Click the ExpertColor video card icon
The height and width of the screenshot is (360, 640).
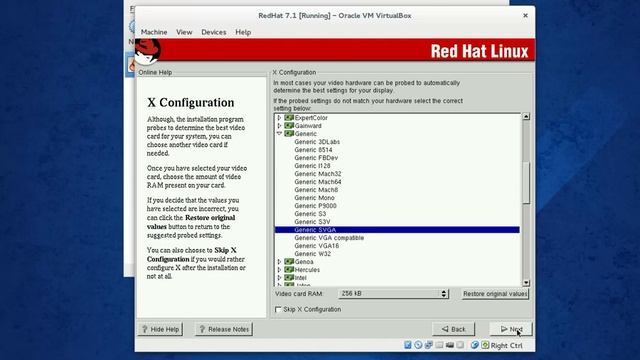click(289, 118)
